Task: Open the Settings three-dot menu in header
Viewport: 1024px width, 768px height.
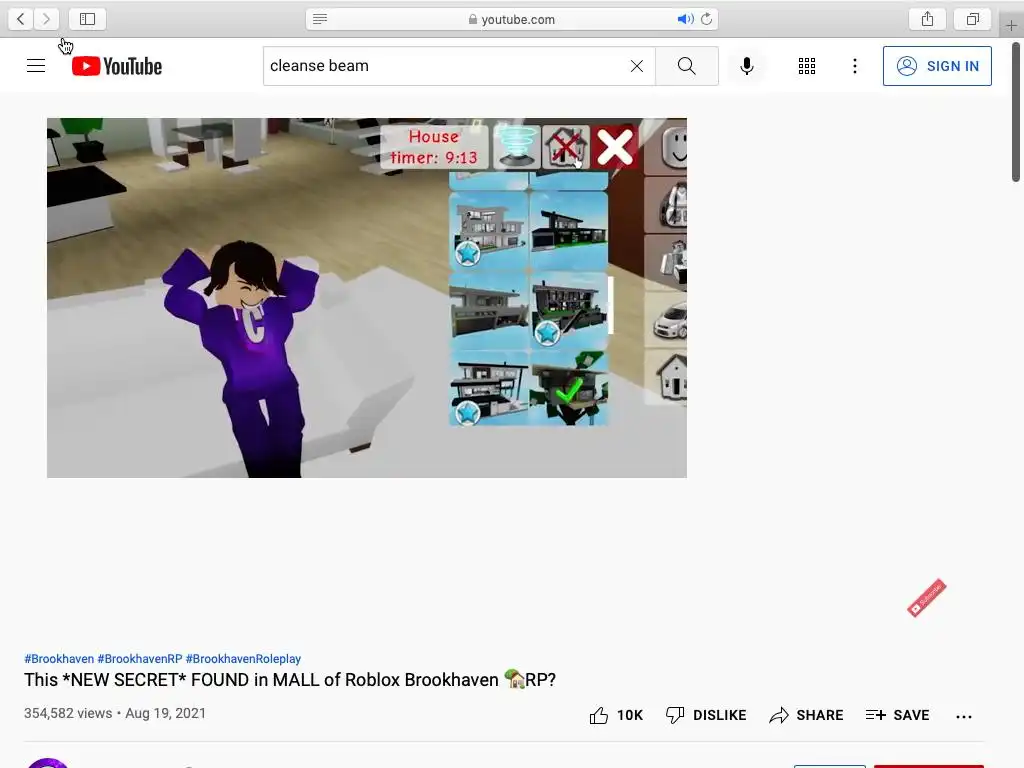Action: coord(855,66)
